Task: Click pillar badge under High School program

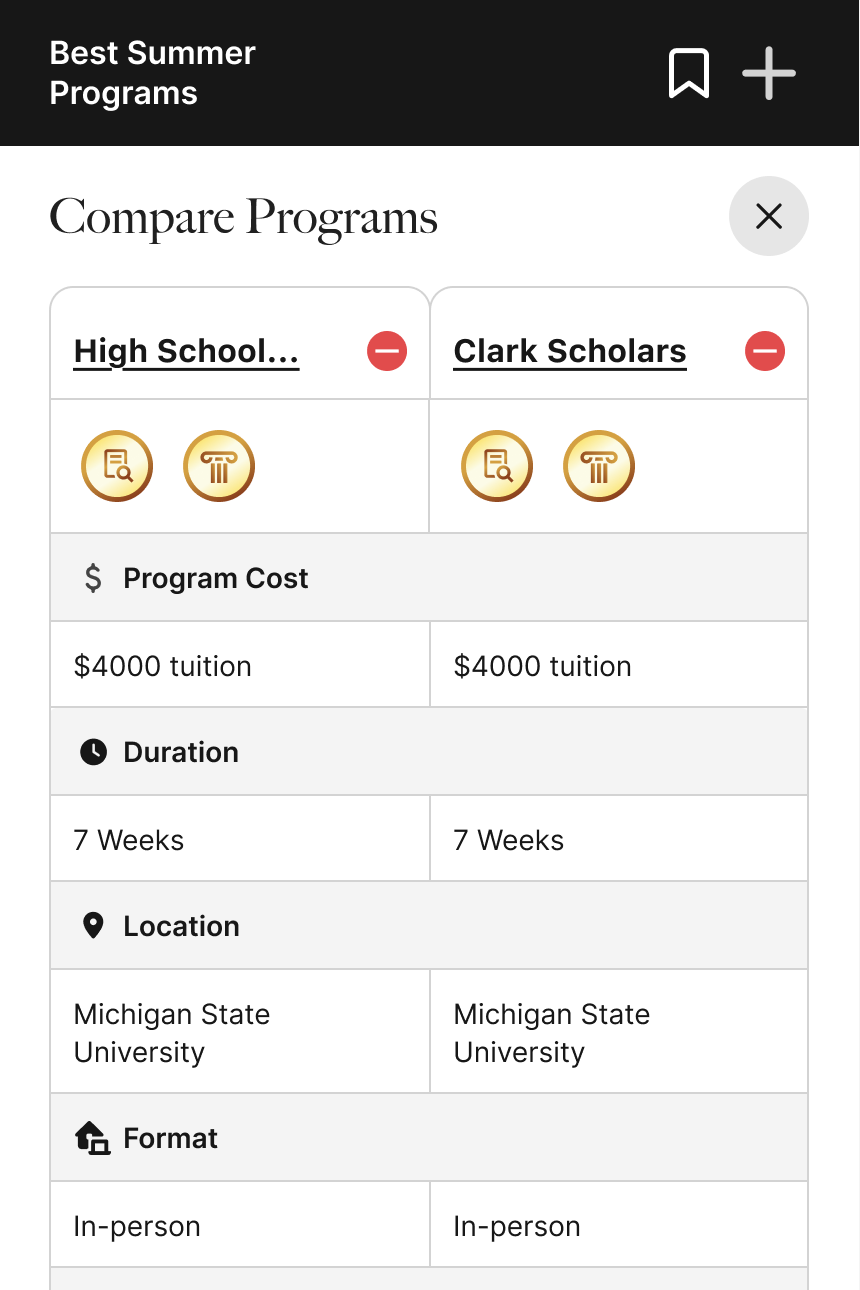Action: pos(219,466)
